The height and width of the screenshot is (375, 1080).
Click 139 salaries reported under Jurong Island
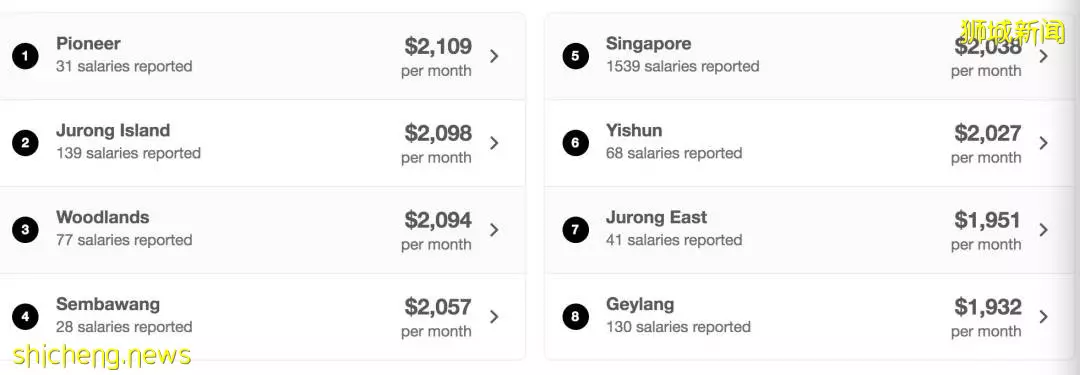tap(128, 153)
